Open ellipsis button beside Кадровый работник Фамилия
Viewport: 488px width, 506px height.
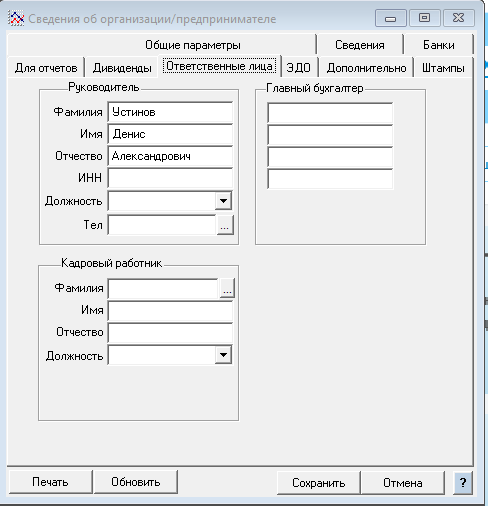[x=227, y=288]
